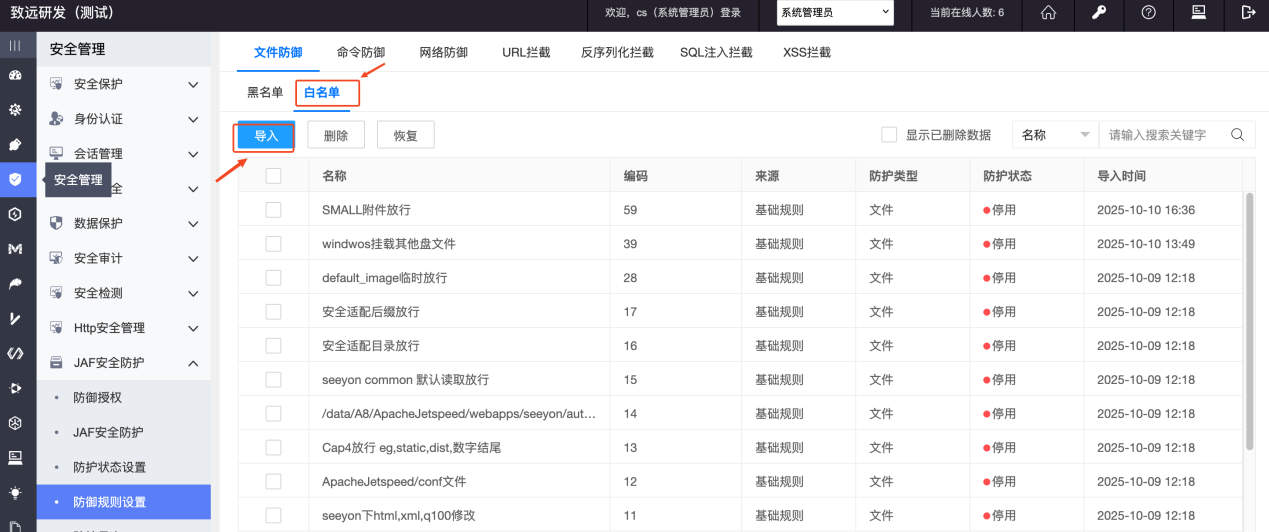Screen dimensions: 1269x532
Task: Toggle the select-all header checkbox
Action: 273,176
